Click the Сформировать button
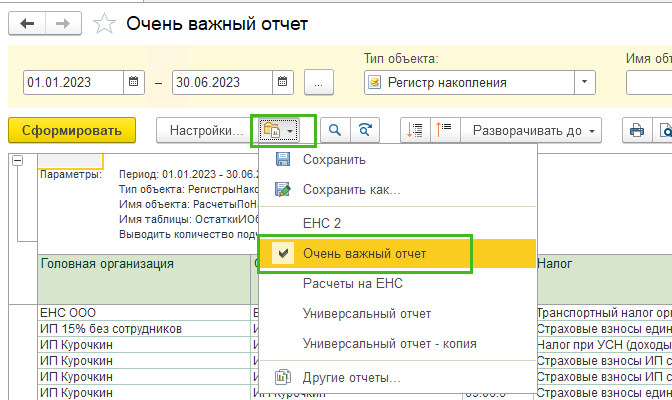 [x=72, y=130]
